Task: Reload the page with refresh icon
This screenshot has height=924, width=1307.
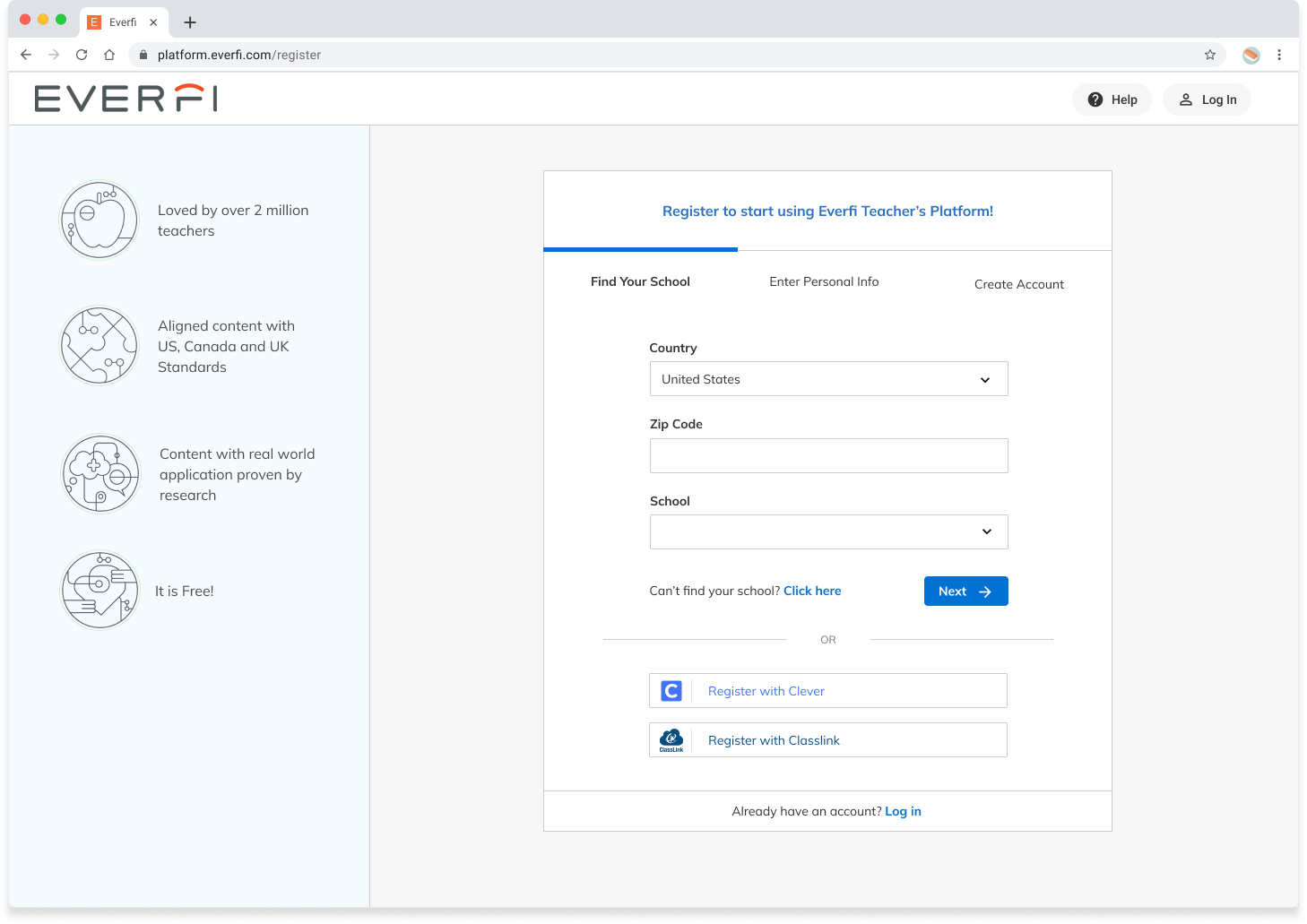Action: (x=82, y=55)
